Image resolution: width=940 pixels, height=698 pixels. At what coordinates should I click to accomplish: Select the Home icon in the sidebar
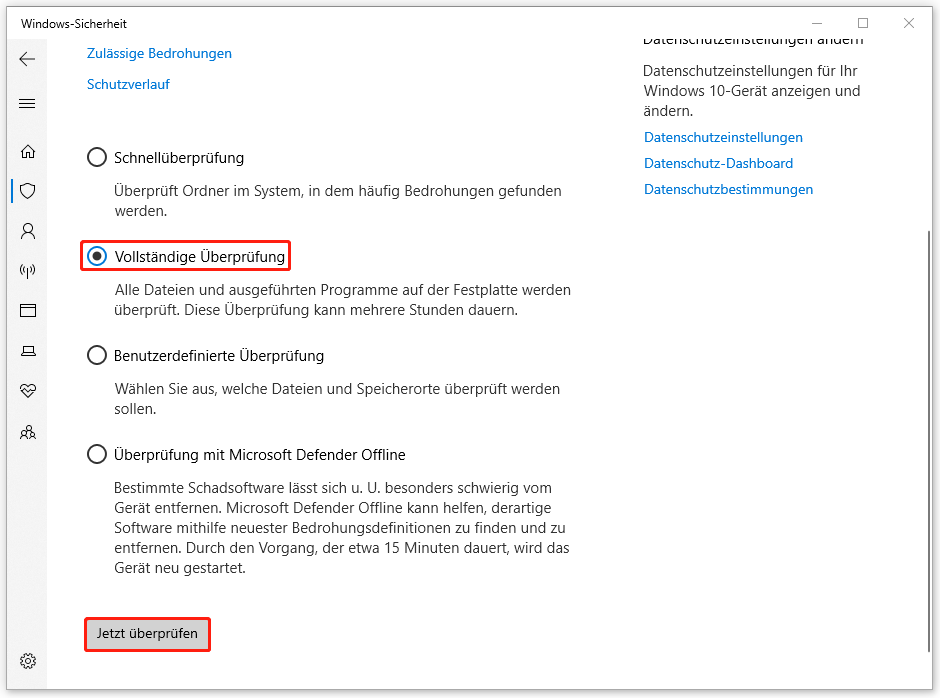[28, 150]
